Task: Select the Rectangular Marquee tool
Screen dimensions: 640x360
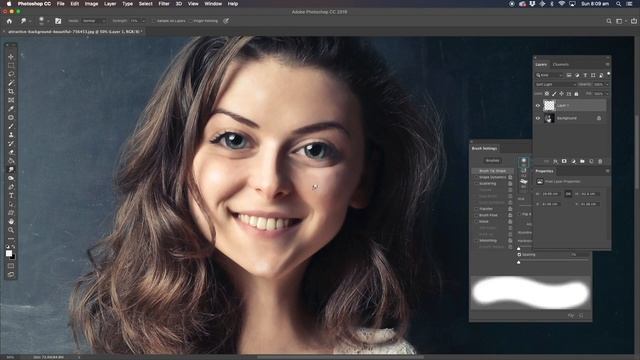Action: (x=11, y=65)
